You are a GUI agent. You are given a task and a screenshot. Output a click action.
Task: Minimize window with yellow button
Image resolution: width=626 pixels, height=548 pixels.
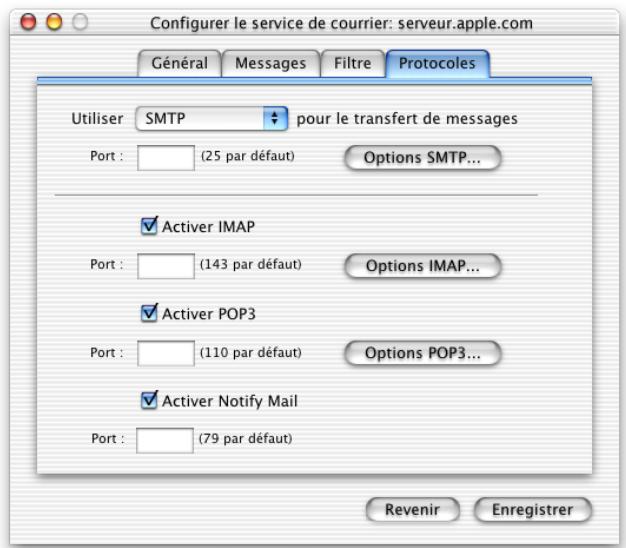[x=54, y=22]
